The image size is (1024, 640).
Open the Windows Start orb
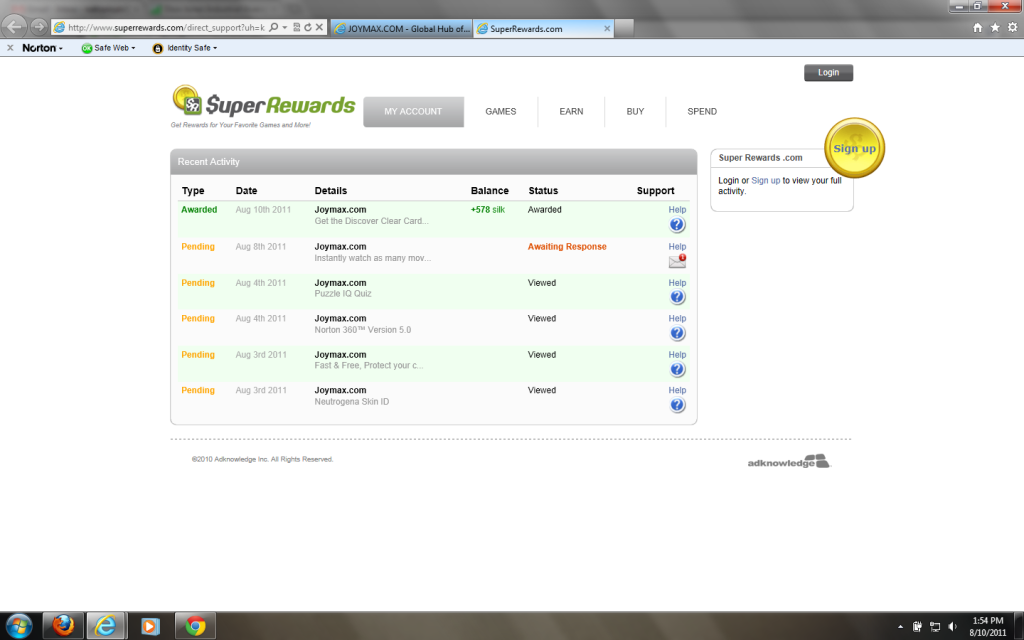tap(18, 626)
